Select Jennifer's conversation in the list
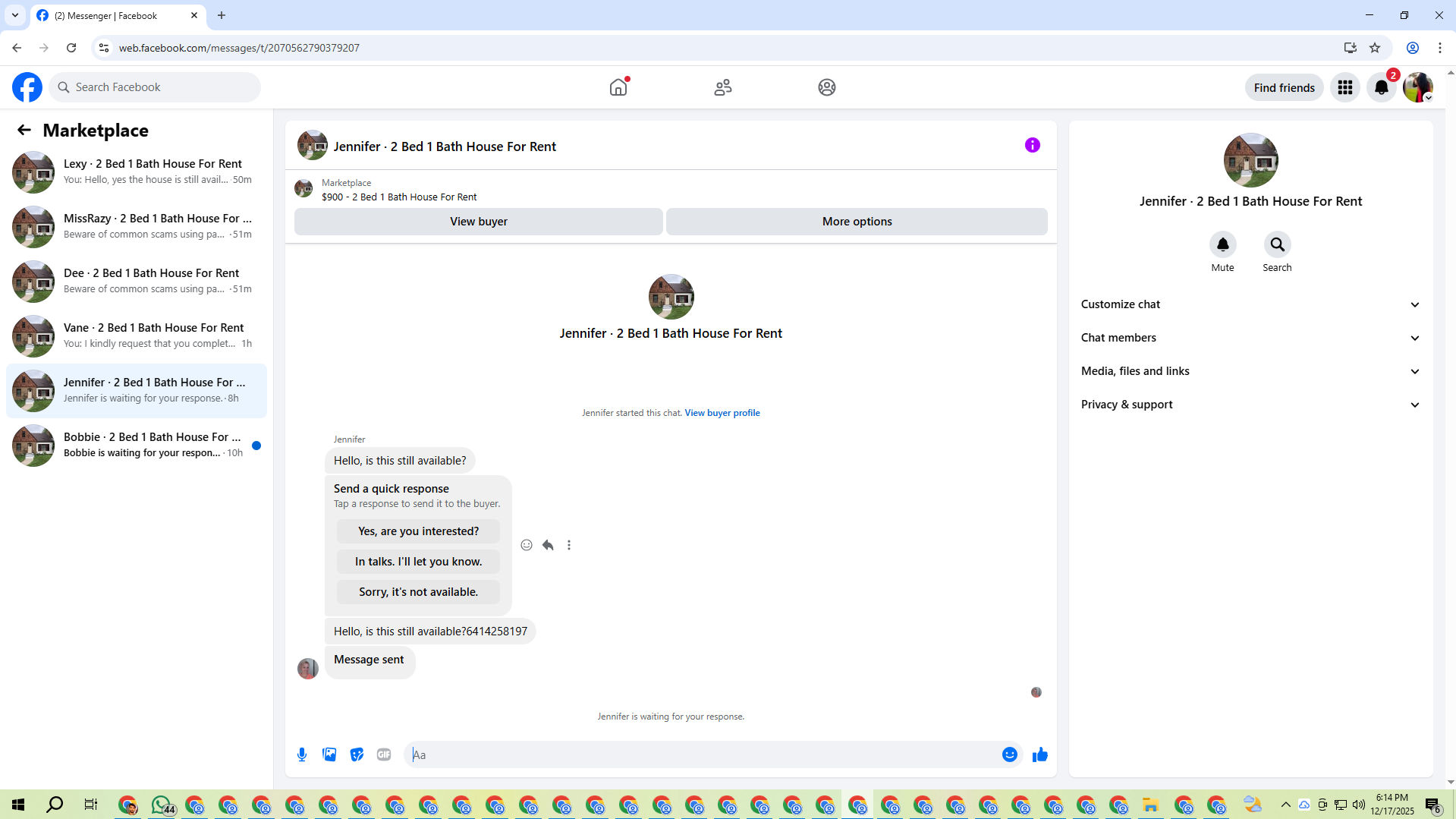1456x819 pixels. tap(137, 390)
